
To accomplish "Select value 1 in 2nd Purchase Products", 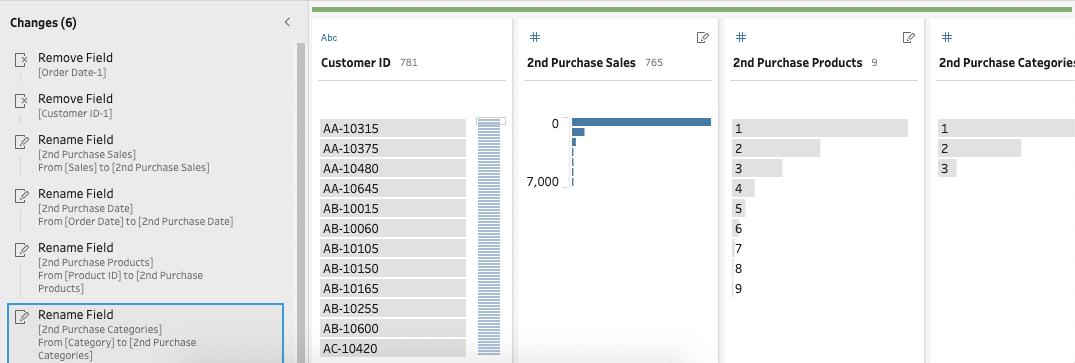I will pyautogui.click(x=820, y=128).
